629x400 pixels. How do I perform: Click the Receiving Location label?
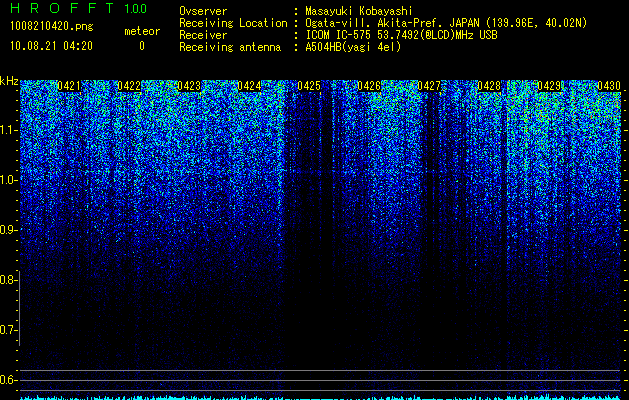pyautogui.click(x=233, y=23)
